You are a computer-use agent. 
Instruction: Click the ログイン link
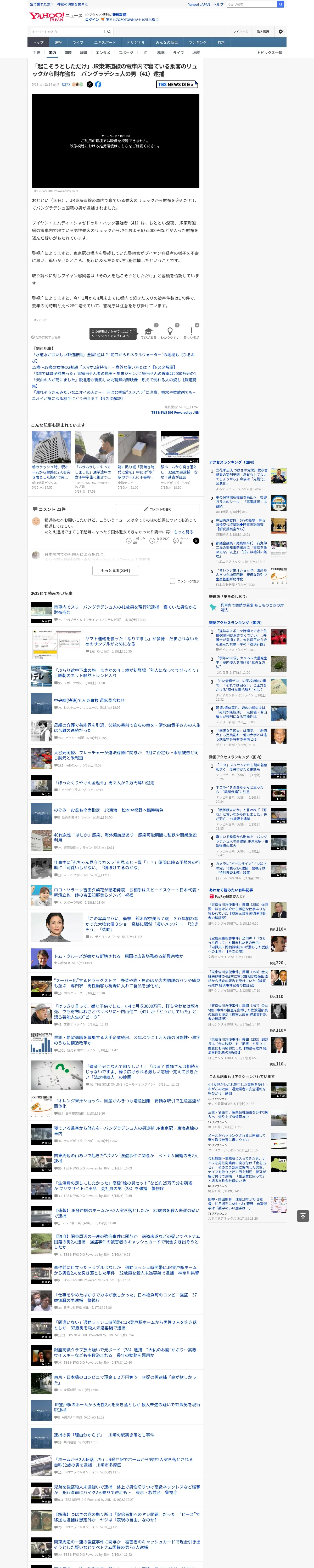92,20
